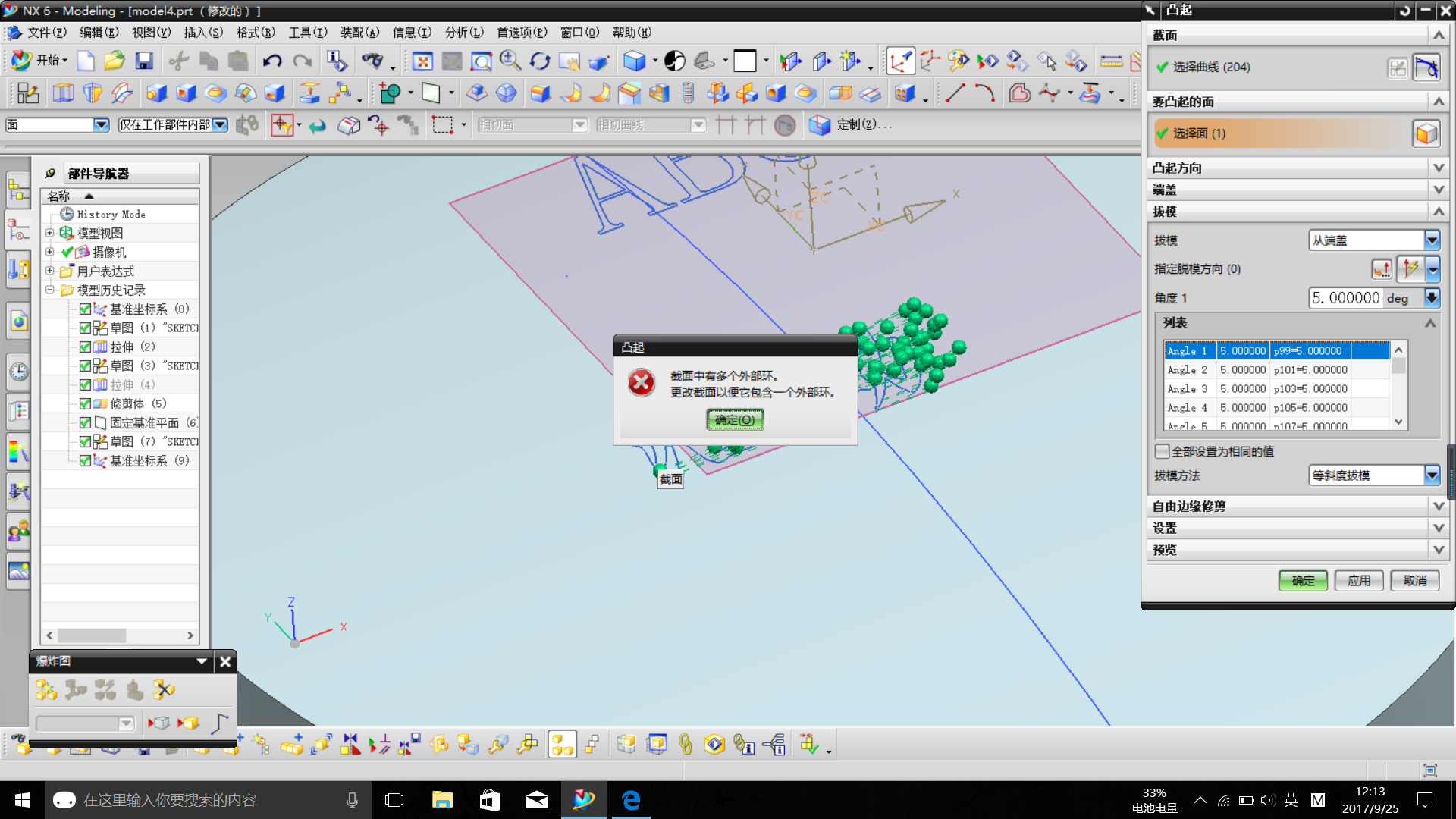Open Microsoft Edge from taskbar
This screenshot has height=819, width=1456.
tap(630, 800)
